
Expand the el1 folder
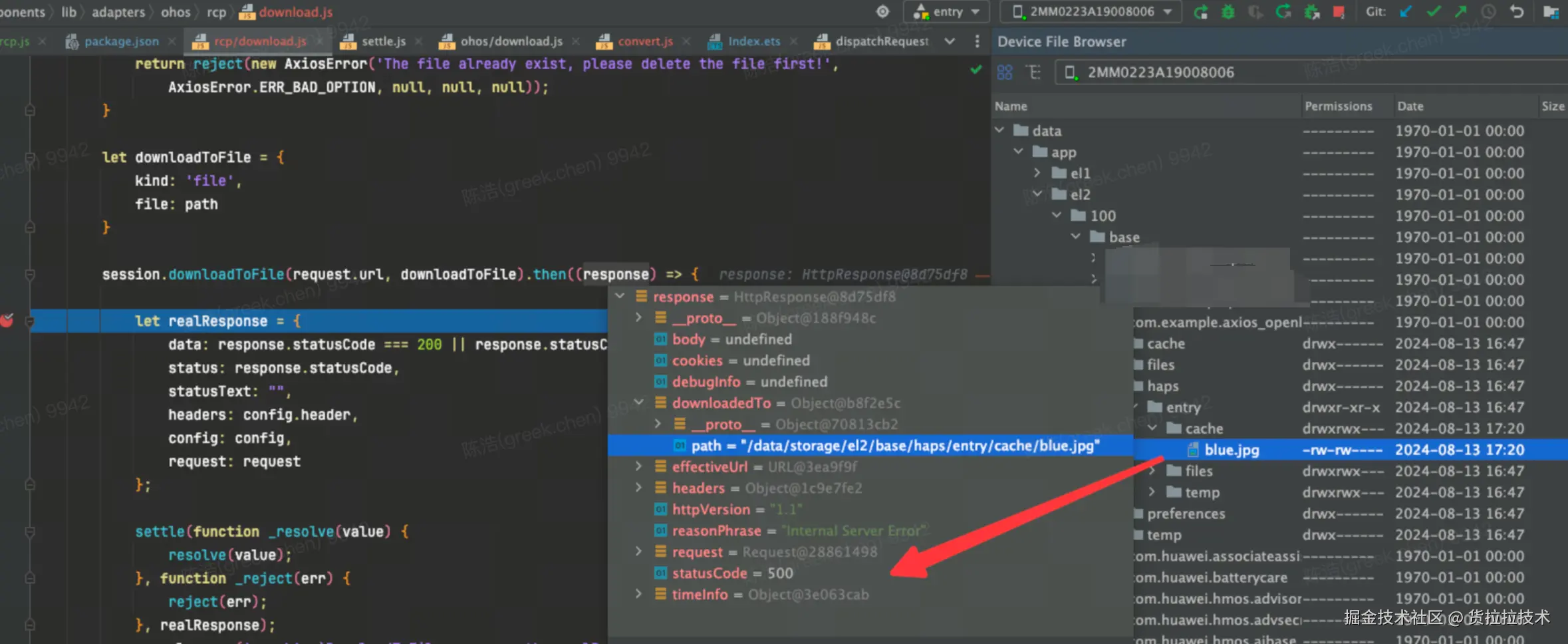tap(1037, 173)
